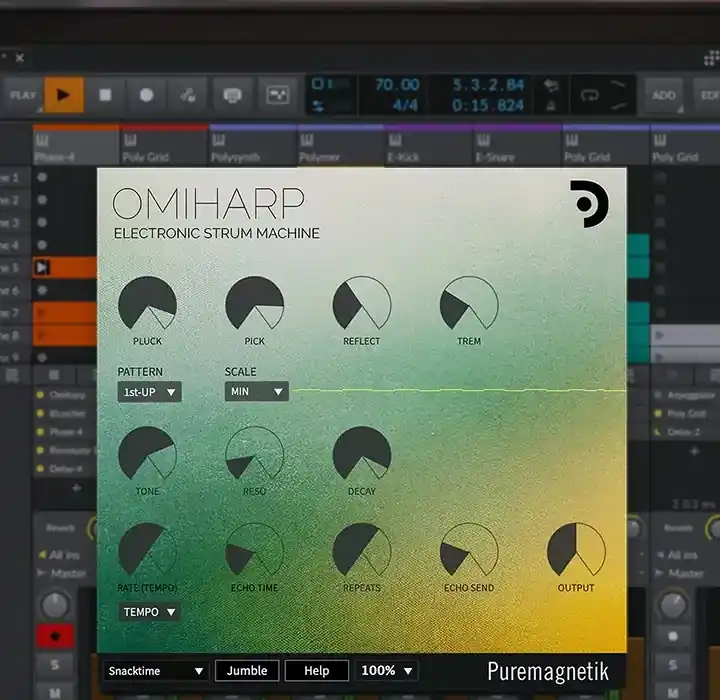Click the scene 3 clip slot dot
720x700 pixels.
pyautogui.click(x=42, y=222)
